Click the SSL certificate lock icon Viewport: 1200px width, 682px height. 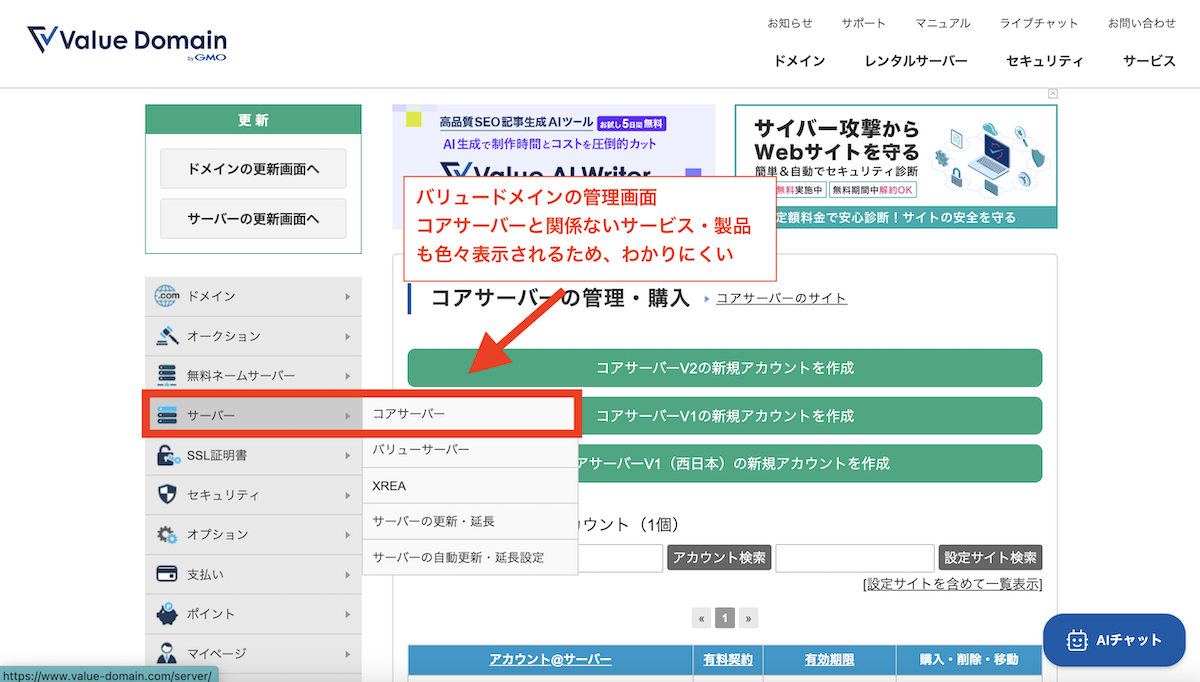tap(166, 455)
